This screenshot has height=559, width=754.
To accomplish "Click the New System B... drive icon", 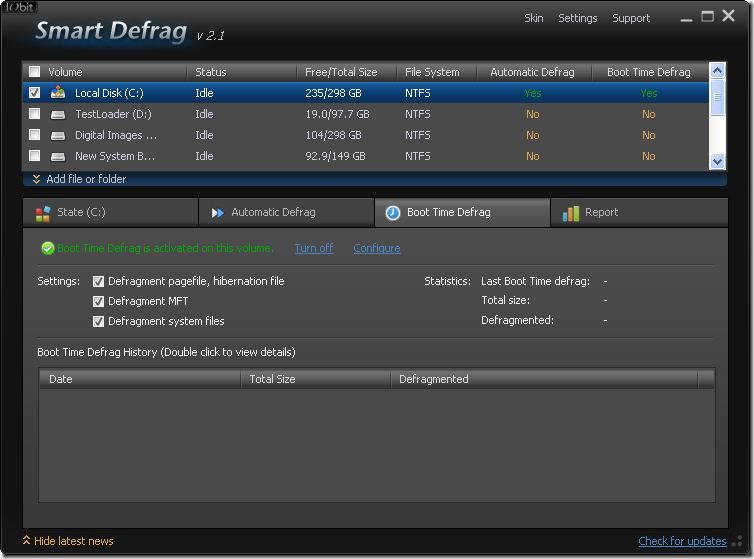I will [x=58, y=156].
